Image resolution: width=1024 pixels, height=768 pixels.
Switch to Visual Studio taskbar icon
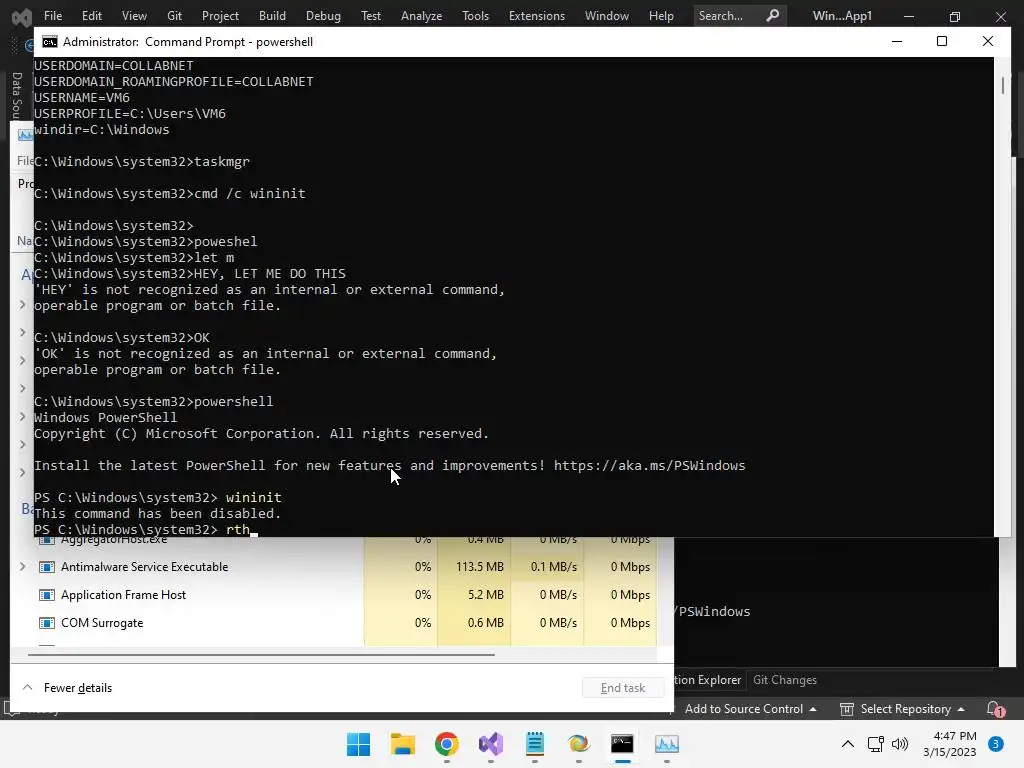tap(491, 744)
